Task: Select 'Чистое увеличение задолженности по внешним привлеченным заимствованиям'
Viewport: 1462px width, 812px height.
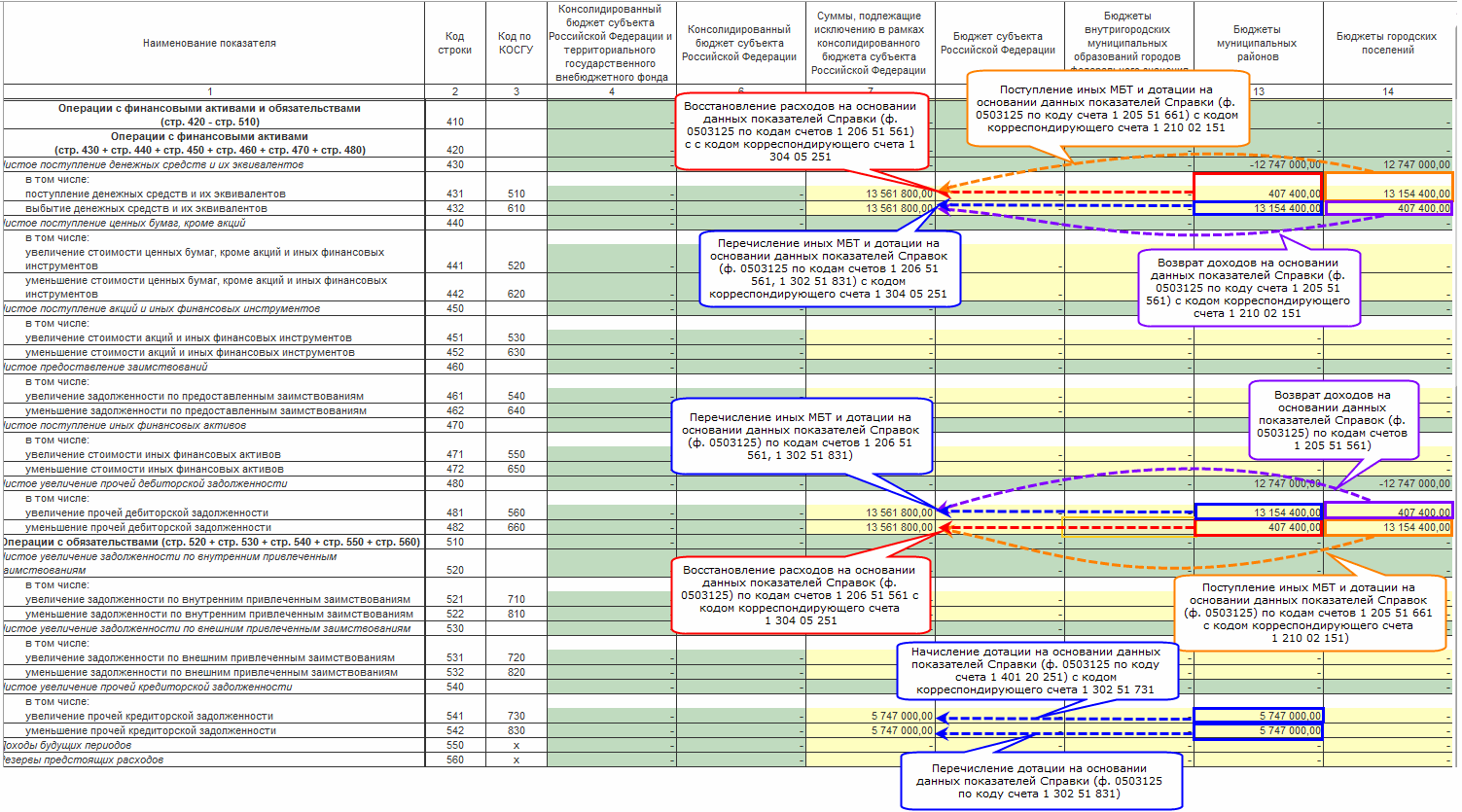Action: [206, 628]
